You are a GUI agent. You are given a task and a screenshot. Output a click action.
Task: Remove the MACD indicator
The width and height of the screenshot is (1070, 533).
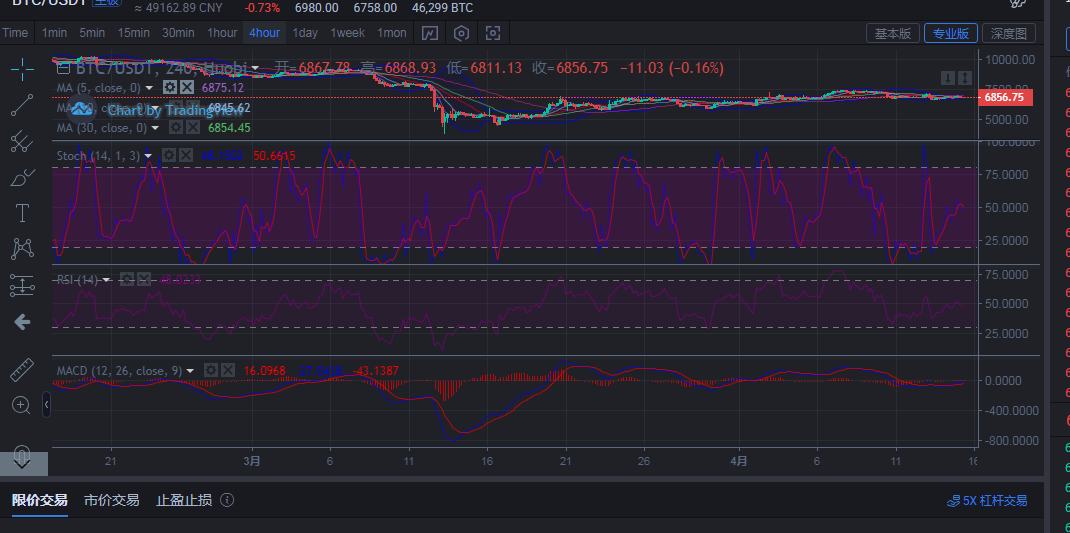click(227, 371)
